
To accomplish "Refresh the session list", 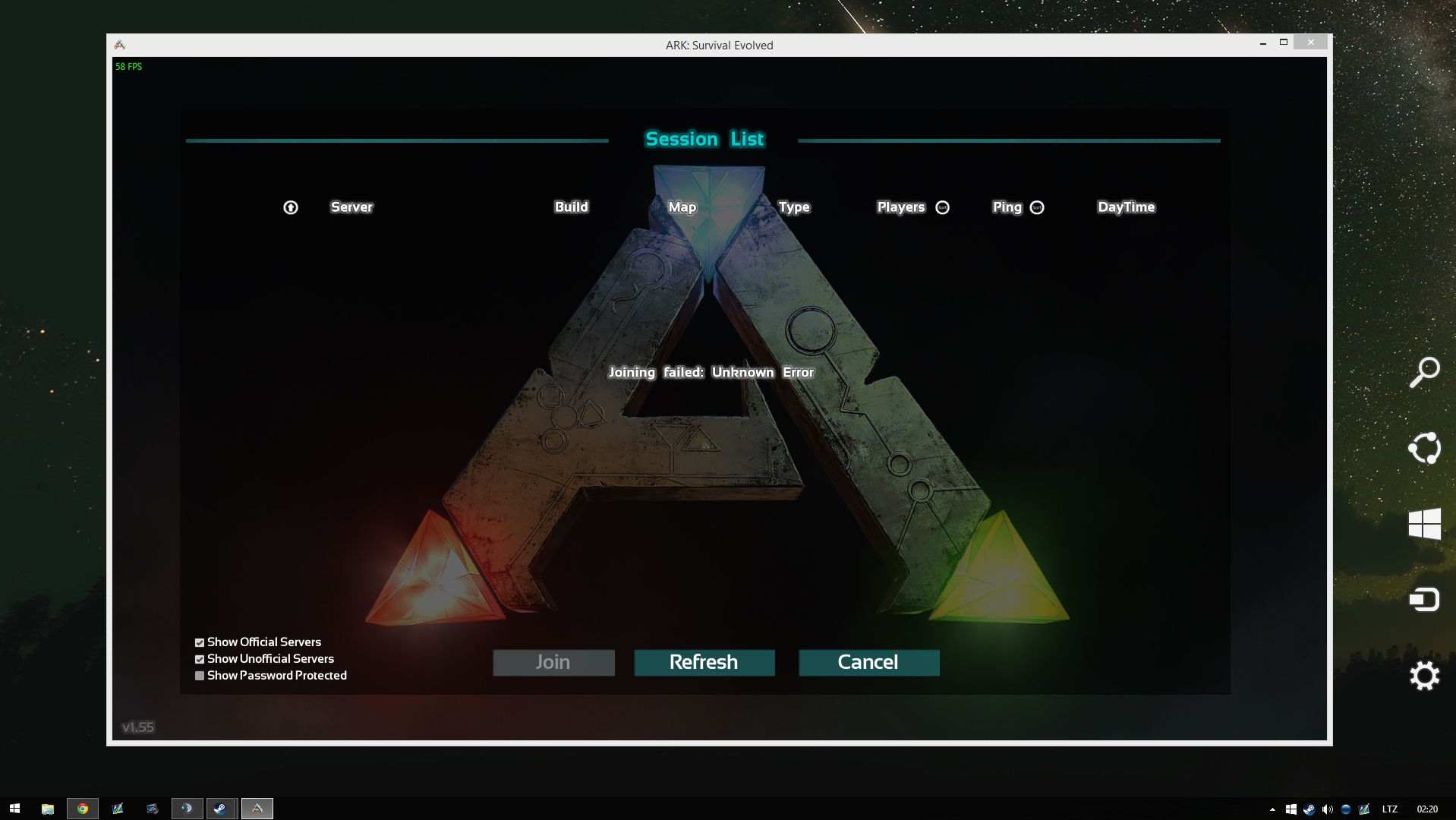I will tap(704, 662).
